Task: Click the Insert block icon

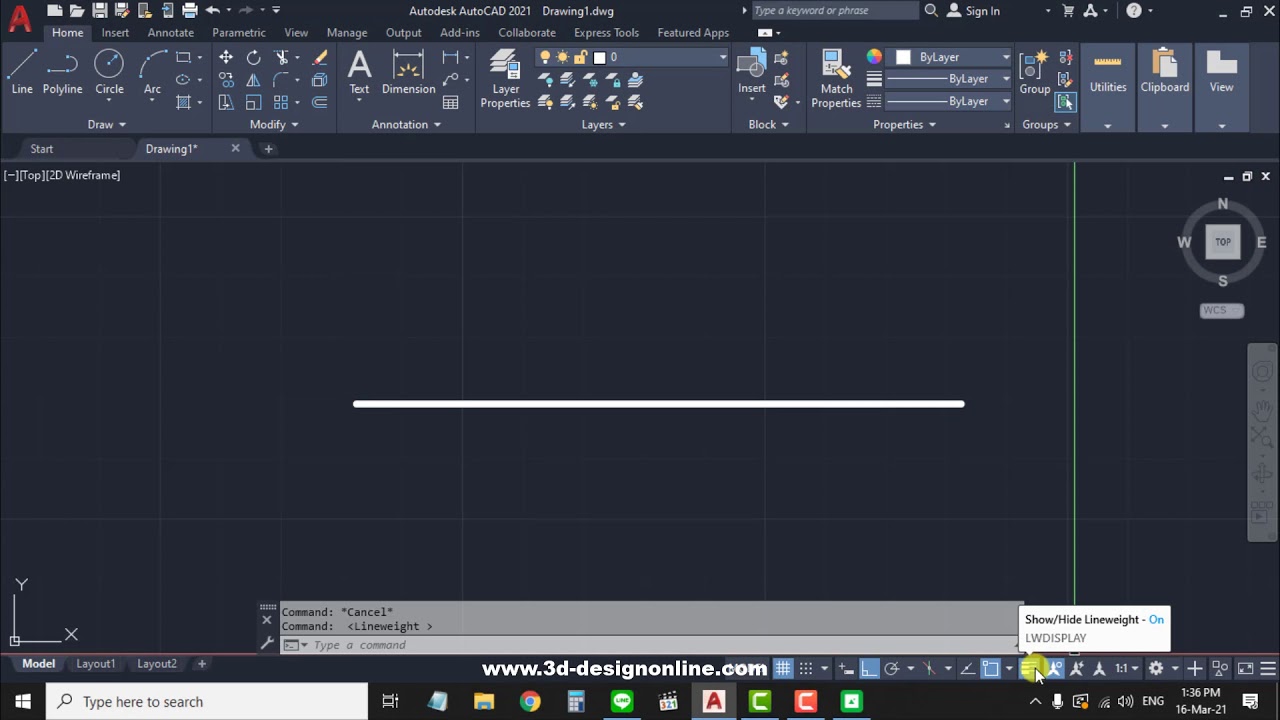Action: [x=752, y=73]
